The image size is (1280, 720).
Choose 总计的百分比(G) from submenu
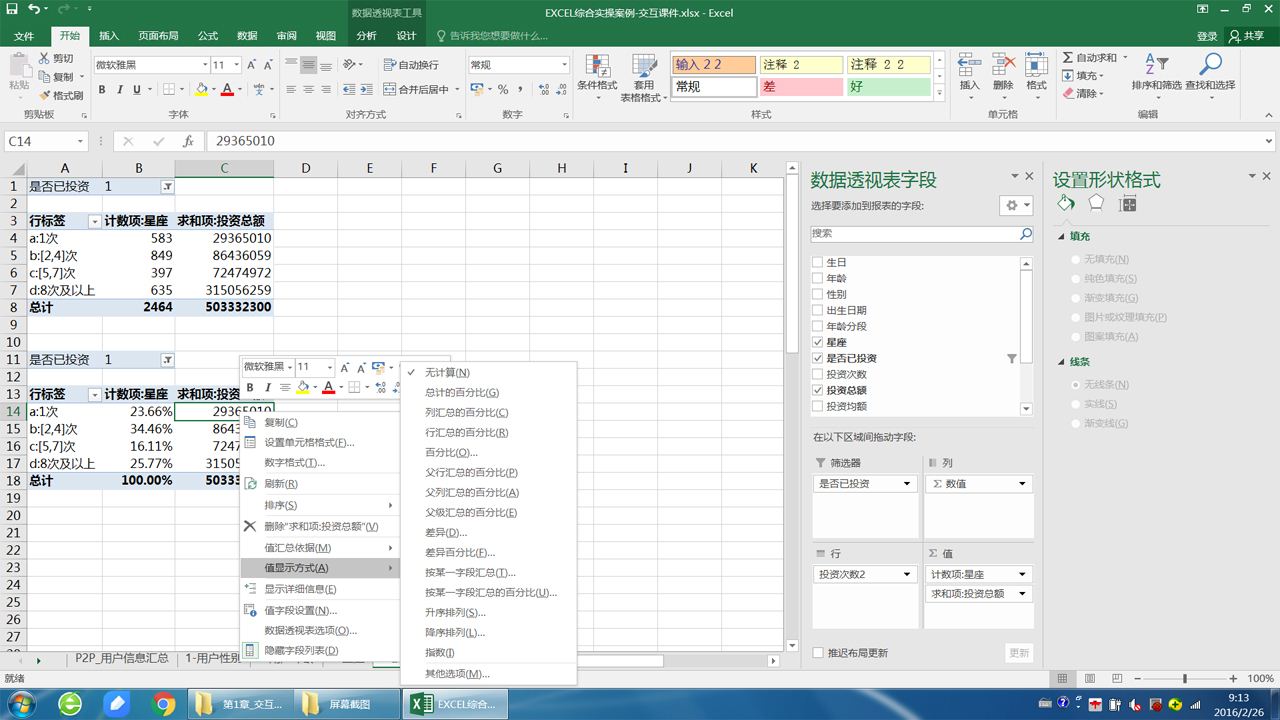462,393
